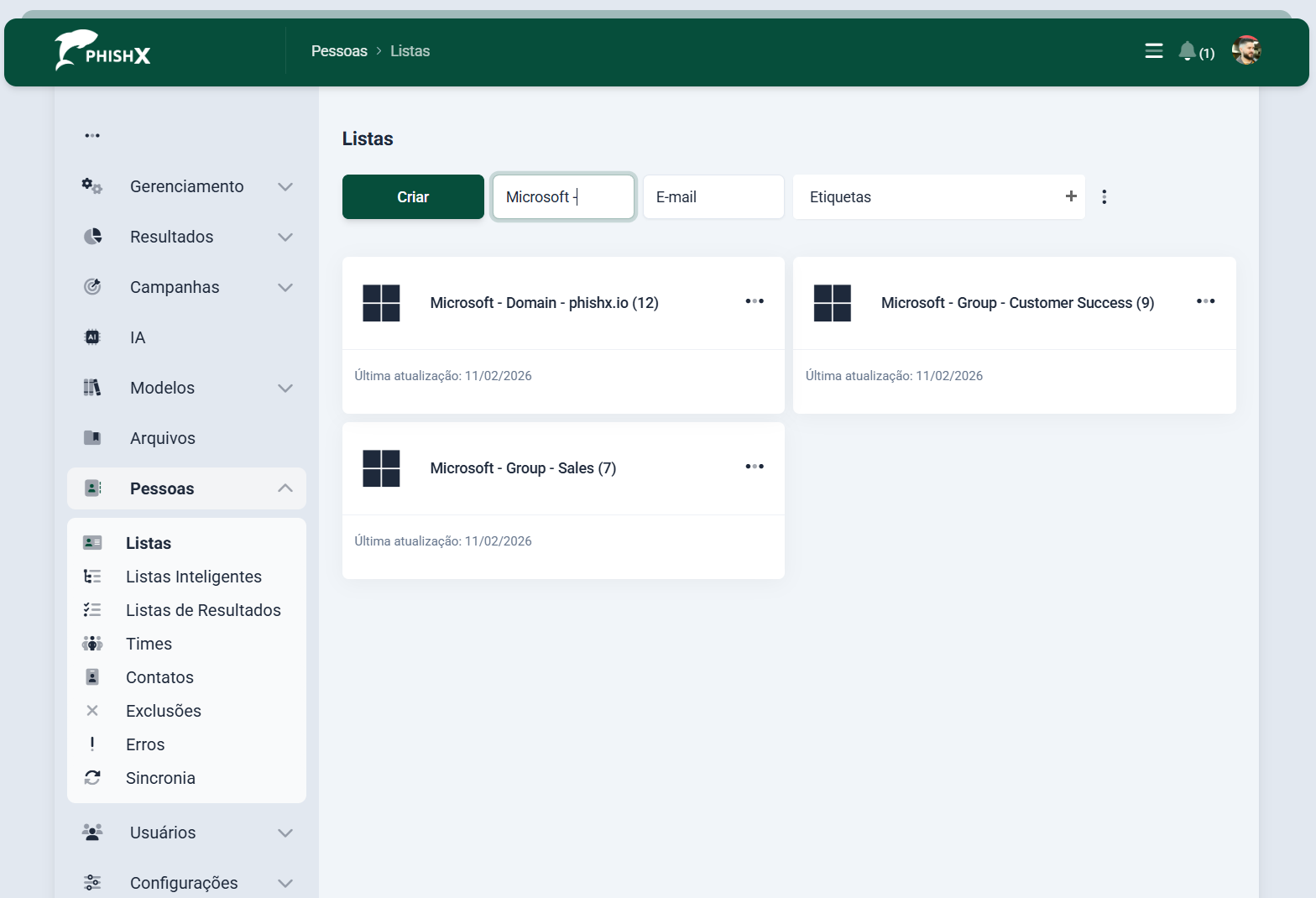The width and height of the screenshot is (1316, 898).
Task: Click Windows logo of Group - Sales card
Action: coord(381,468)
